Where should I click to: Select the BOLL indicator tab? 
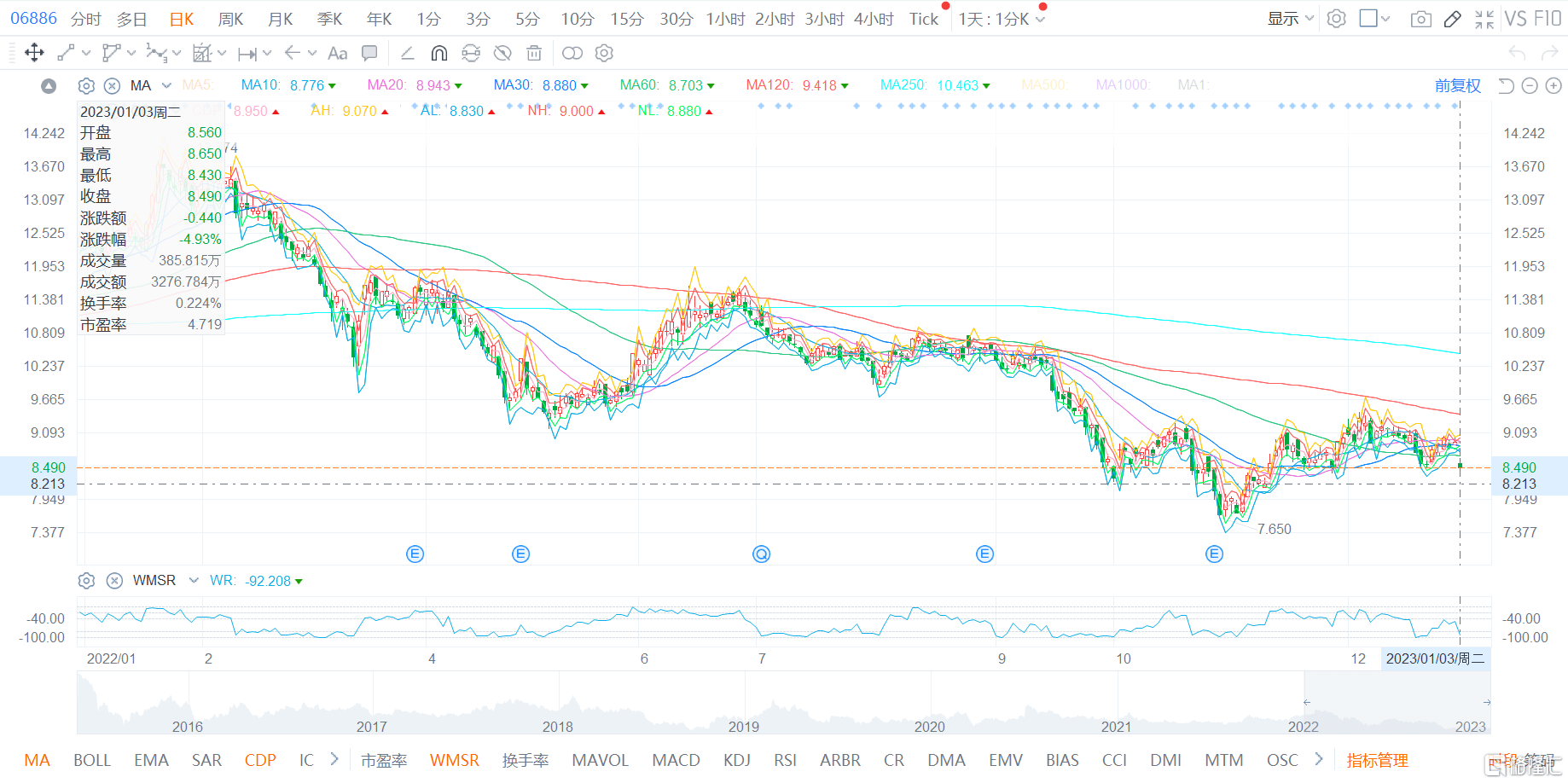tap(92, 760)
